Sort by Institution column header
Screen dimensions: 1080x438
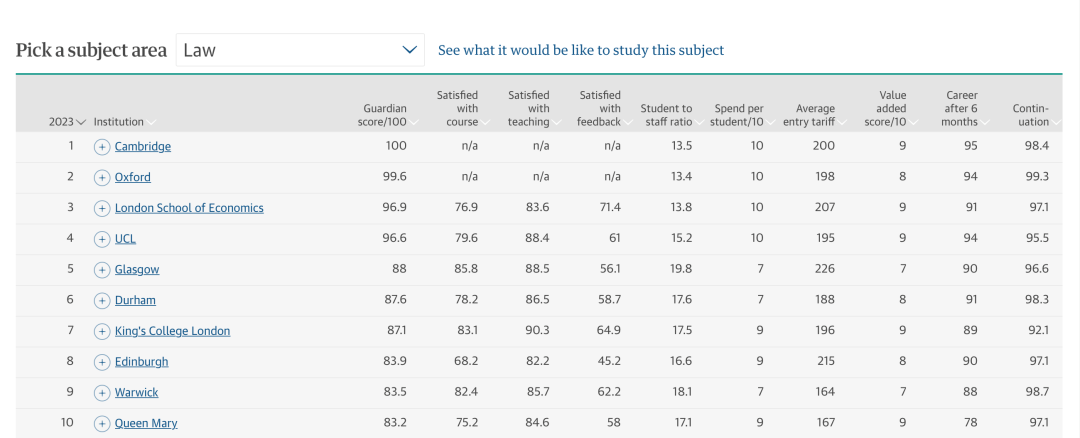[x=124, y=122]
